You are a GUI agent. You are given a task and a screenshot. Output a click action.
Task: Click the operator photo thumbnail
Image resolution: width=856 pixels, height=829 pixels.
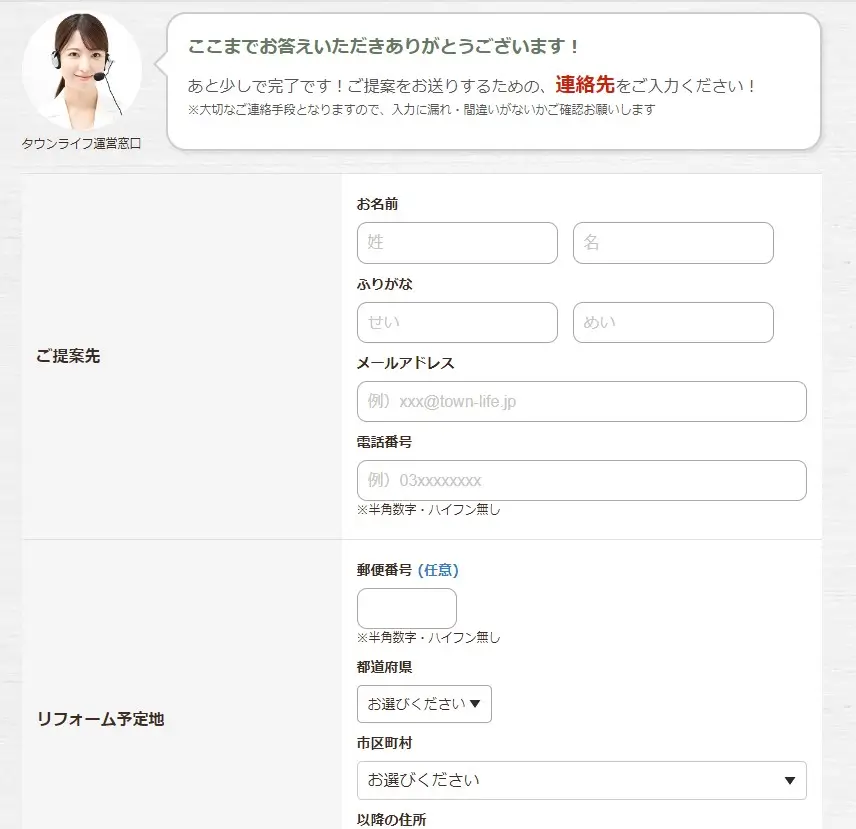[82, 71]
